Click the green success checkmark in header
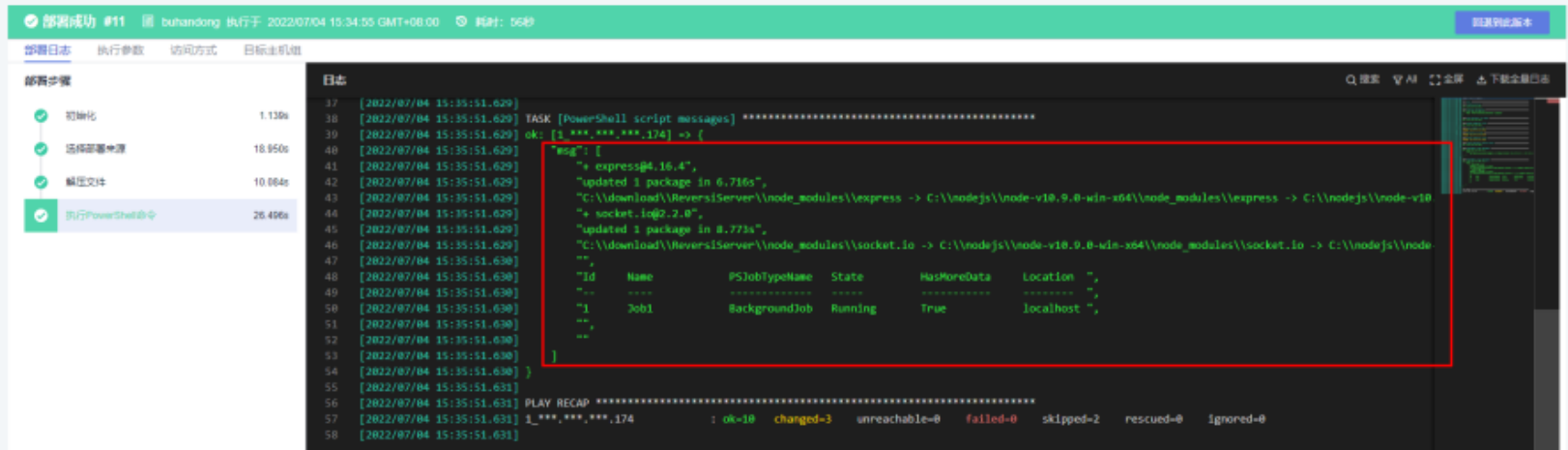Viewport: 1568px width, 450px height. pyautogui.click(x=31, y=21)
